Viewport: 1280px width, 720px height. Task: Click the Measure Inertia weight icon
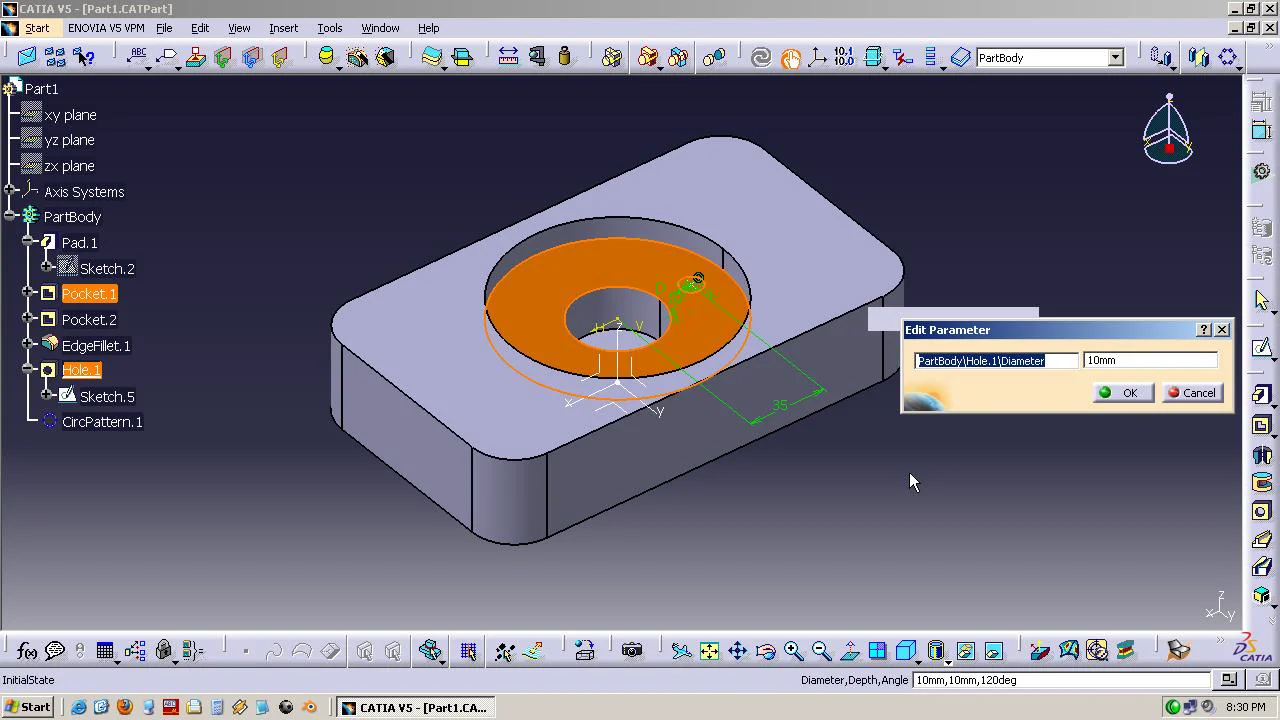pyautogui.click(x=565, y=57)
